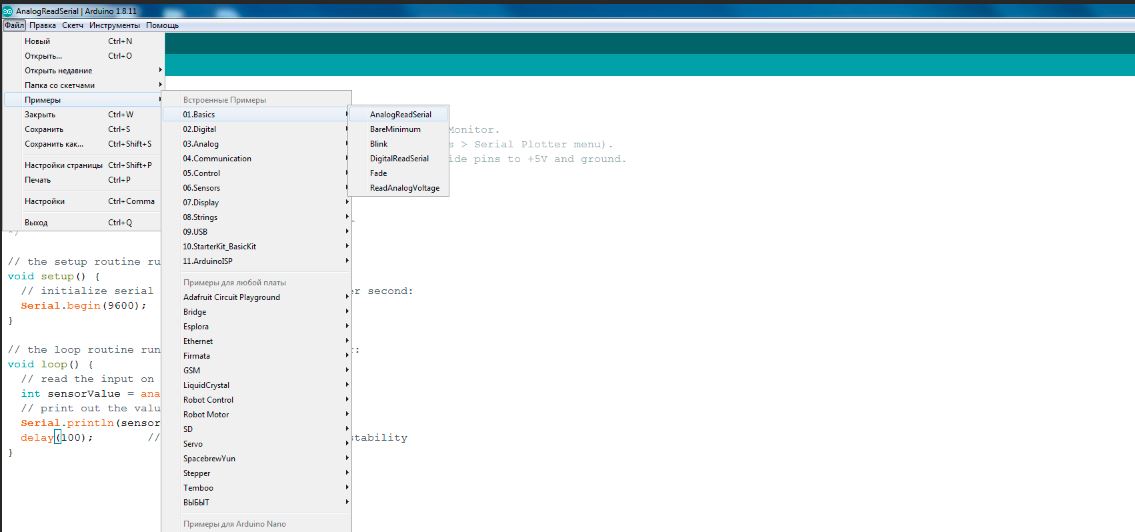Image resolution: width=1135 pixels, height=532 pixels.
Task: Choose Выход to quit
Action: 83,223
